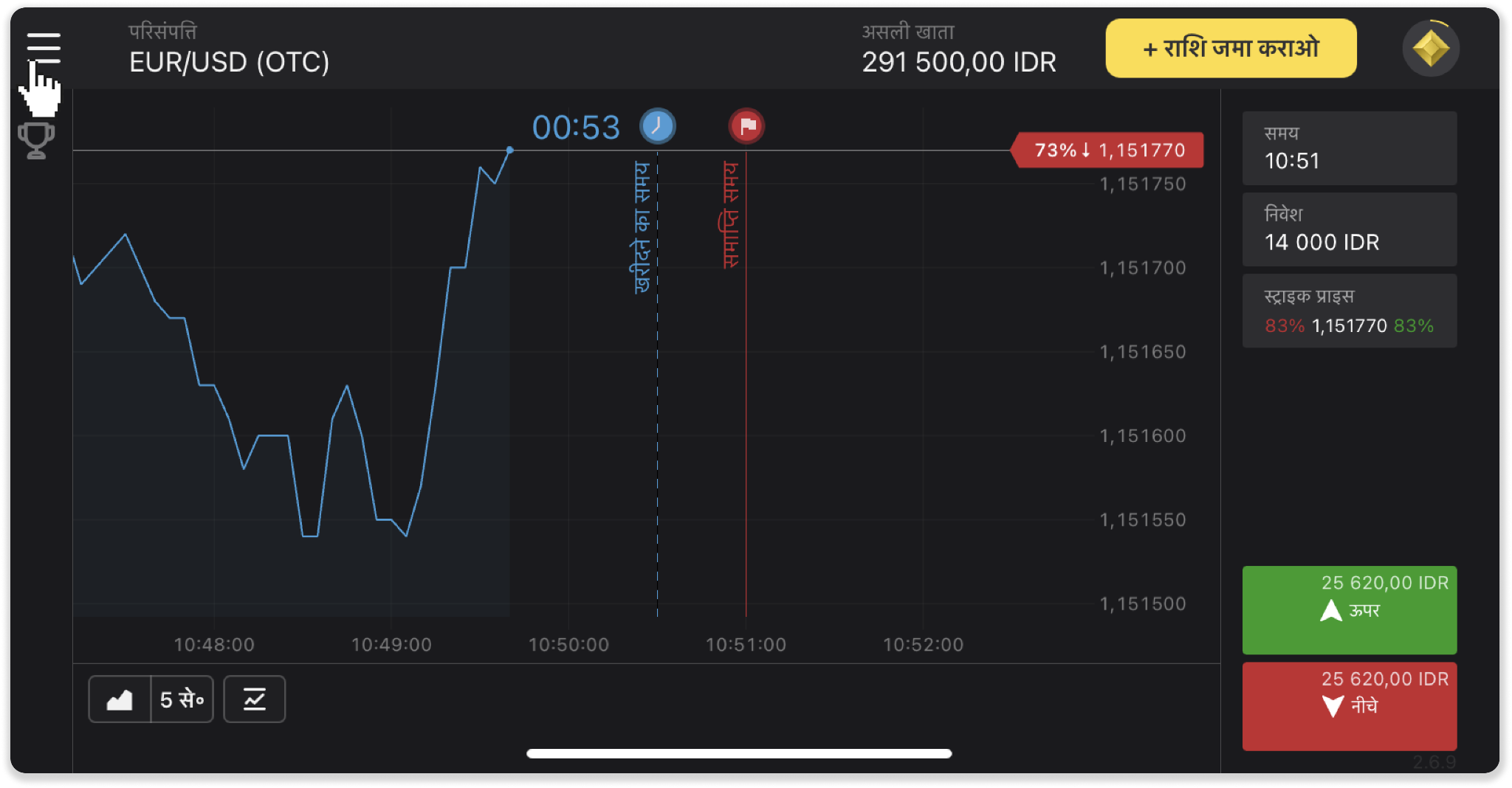Click the latest price point on chart
The image size is (1512, 788).
509,151
